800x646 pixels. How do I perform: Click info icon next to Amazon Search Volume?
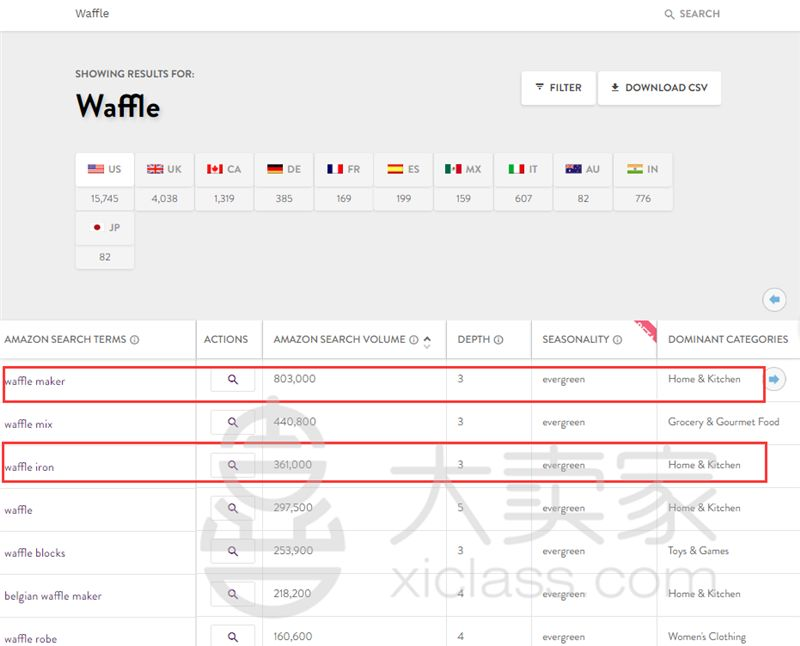tap(414, 340)
